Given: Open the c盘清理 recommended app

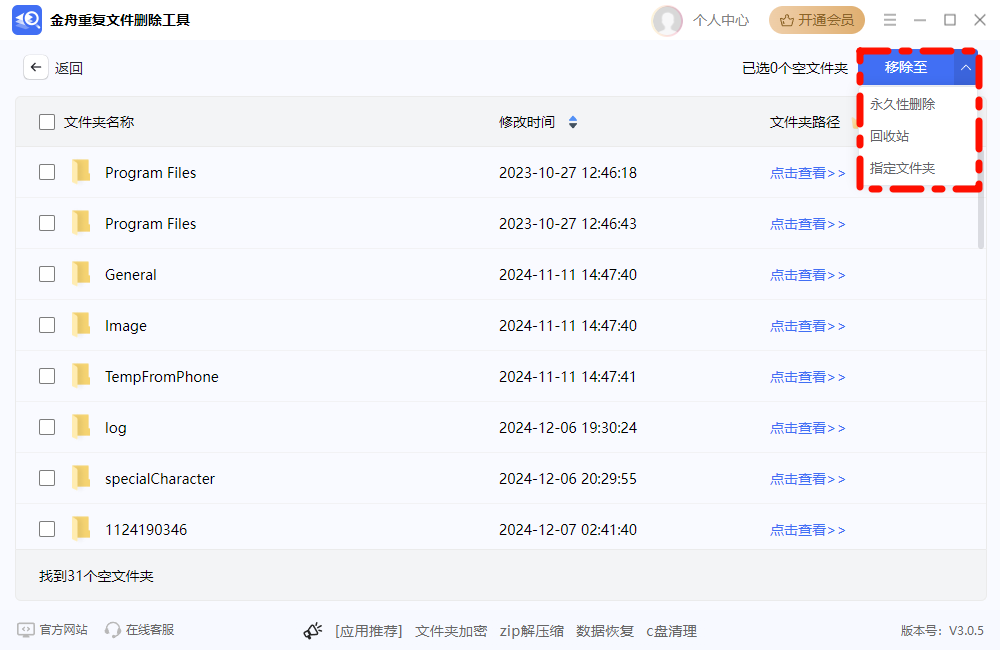Looking at the screenshot, I should pyautogui.click(x=672, y=632).
